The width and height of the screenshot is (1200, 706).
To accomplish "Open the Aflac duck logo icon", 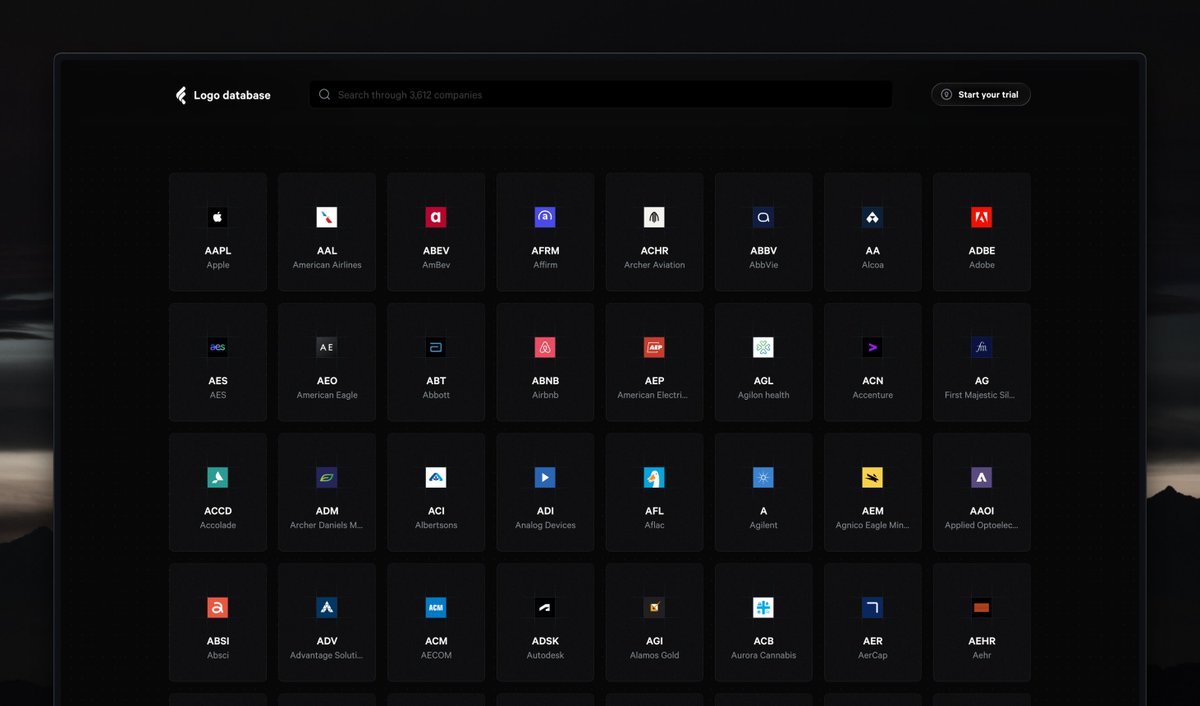I will coord(654,477).
